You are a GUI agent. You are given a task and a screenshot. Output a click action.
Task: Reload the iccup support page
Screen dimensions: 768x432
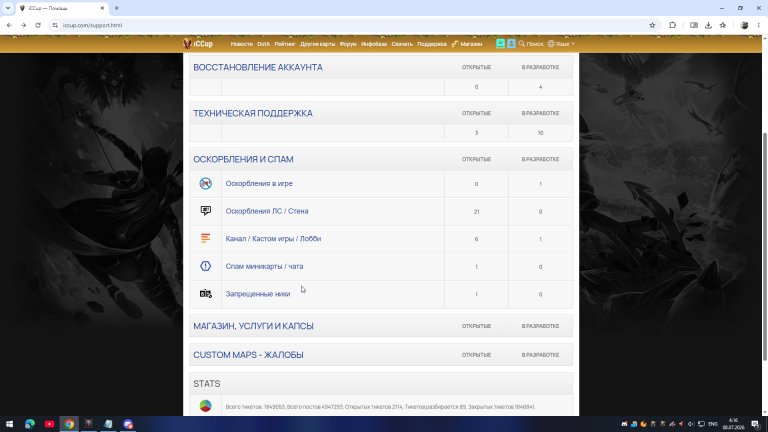(38, 25)
